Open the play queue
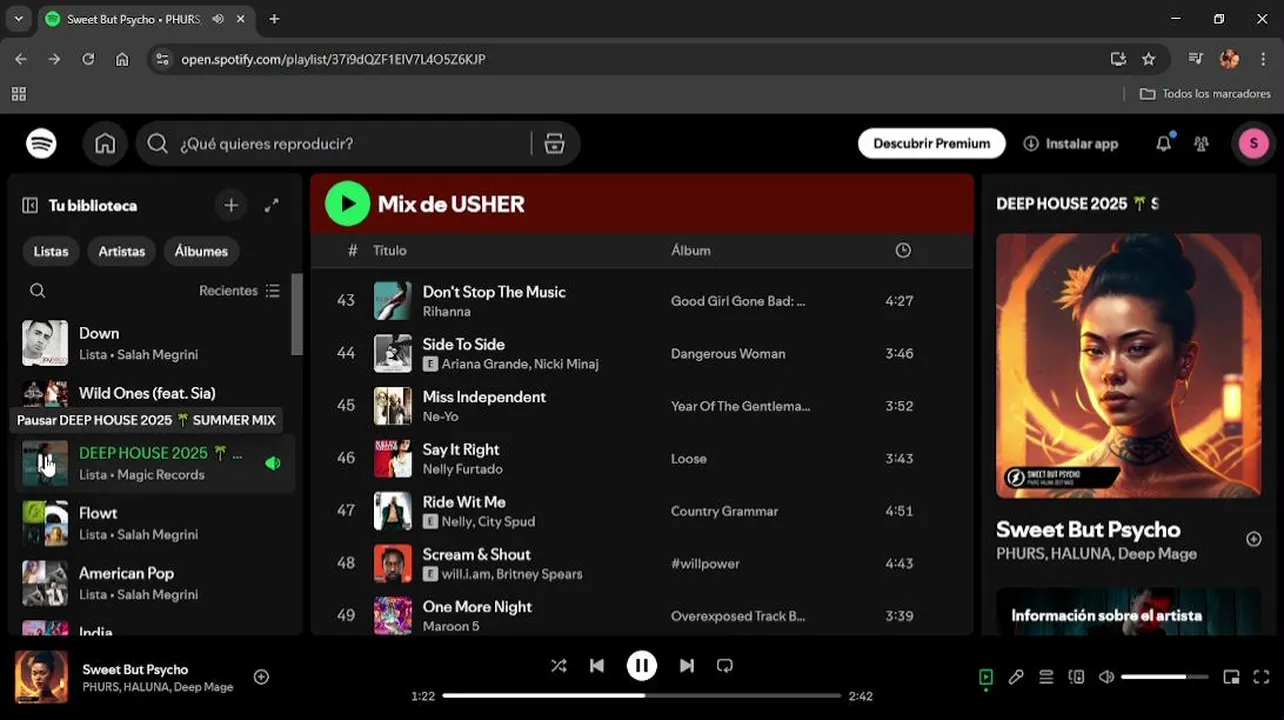Screen dimensions: 1284x720 (x=1046, y=677)
